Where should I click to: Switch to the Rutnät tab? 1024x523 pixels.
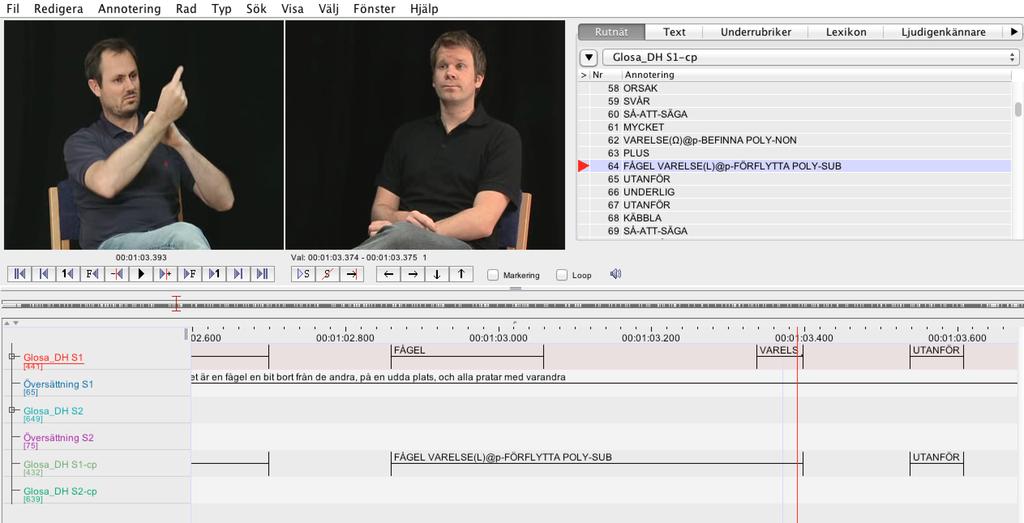pyautogui.click(x=611, y=31)
